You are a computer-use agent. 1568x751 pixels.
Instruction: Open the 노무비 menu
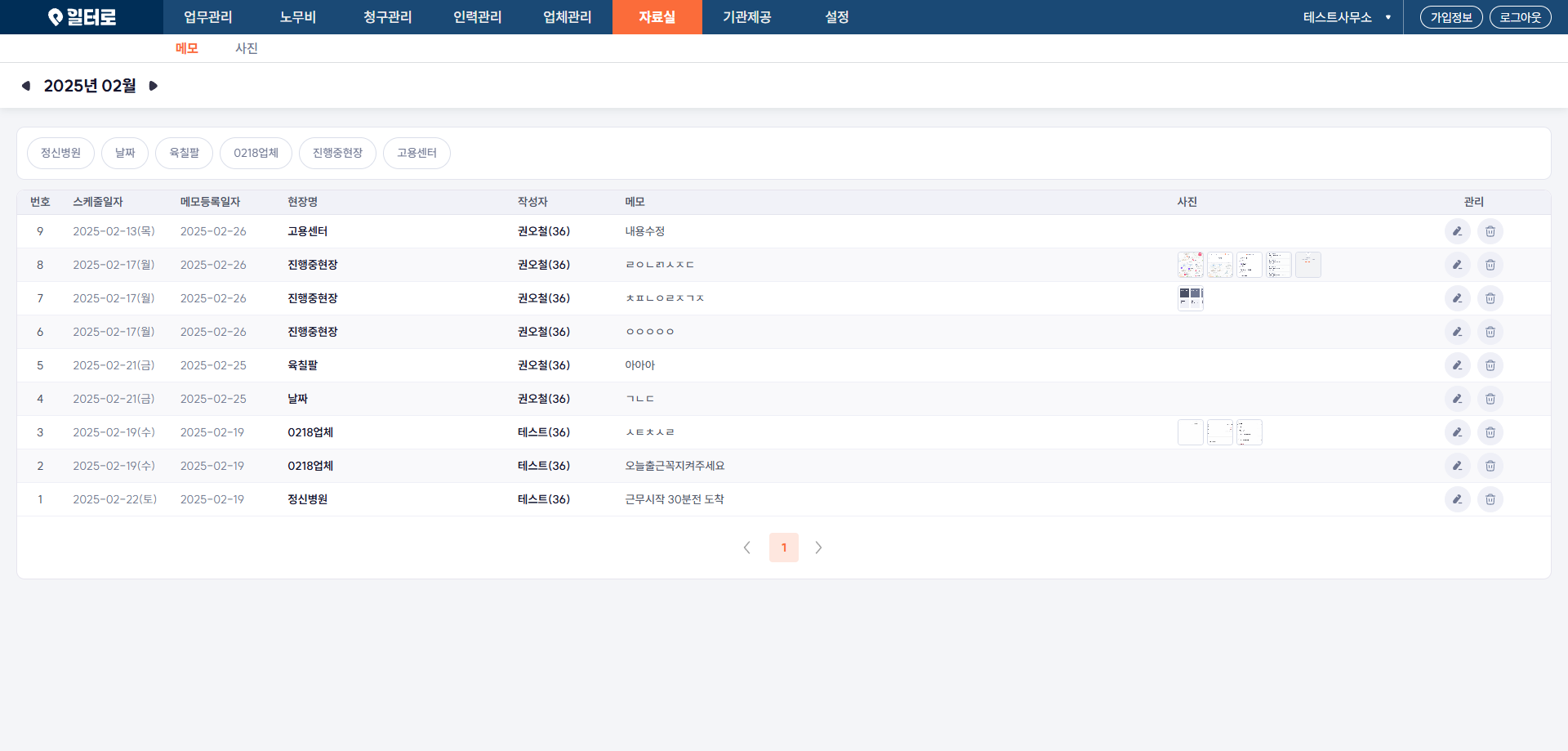pyautogui.click(x=297, y=17)
